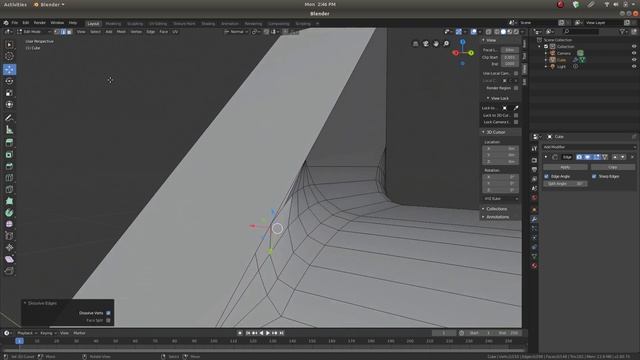The width and height of the screenshot is (640, 360).
Task: Open the Render properties tab icon
Action: tap(534, 160)
